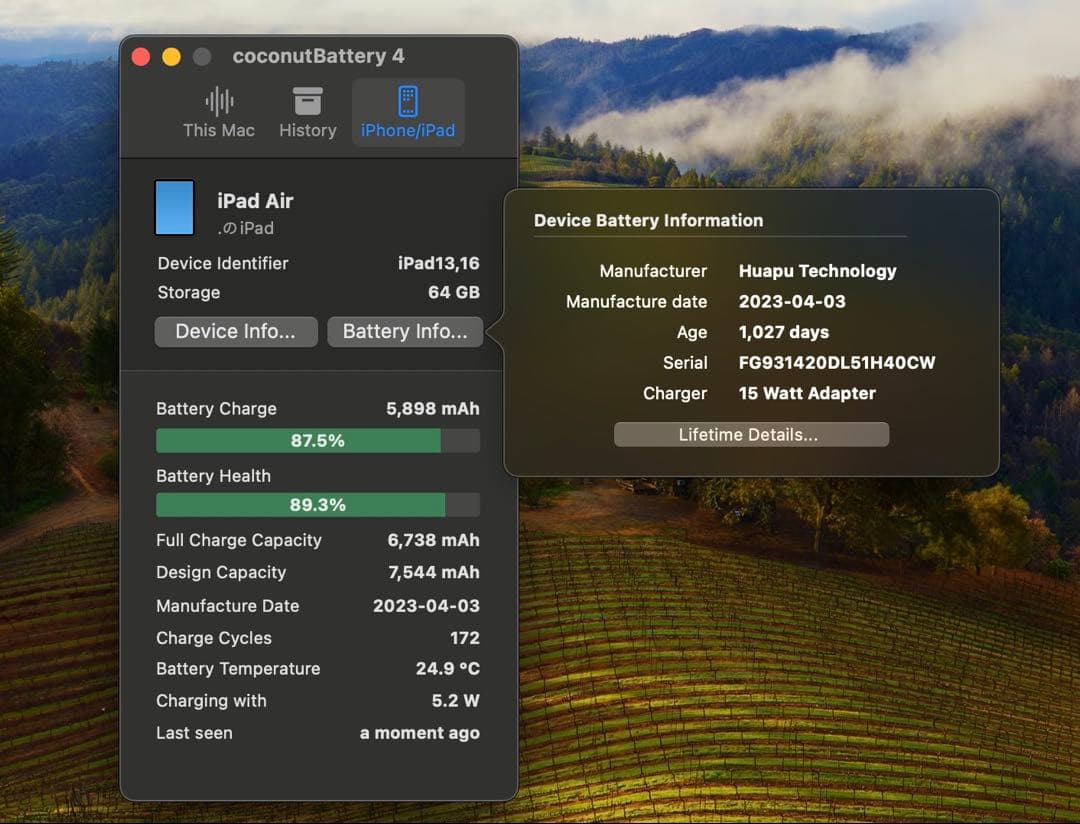Select the device serial number FG931420DL51H40CW

pyautogui.click(x=836, y=363)
